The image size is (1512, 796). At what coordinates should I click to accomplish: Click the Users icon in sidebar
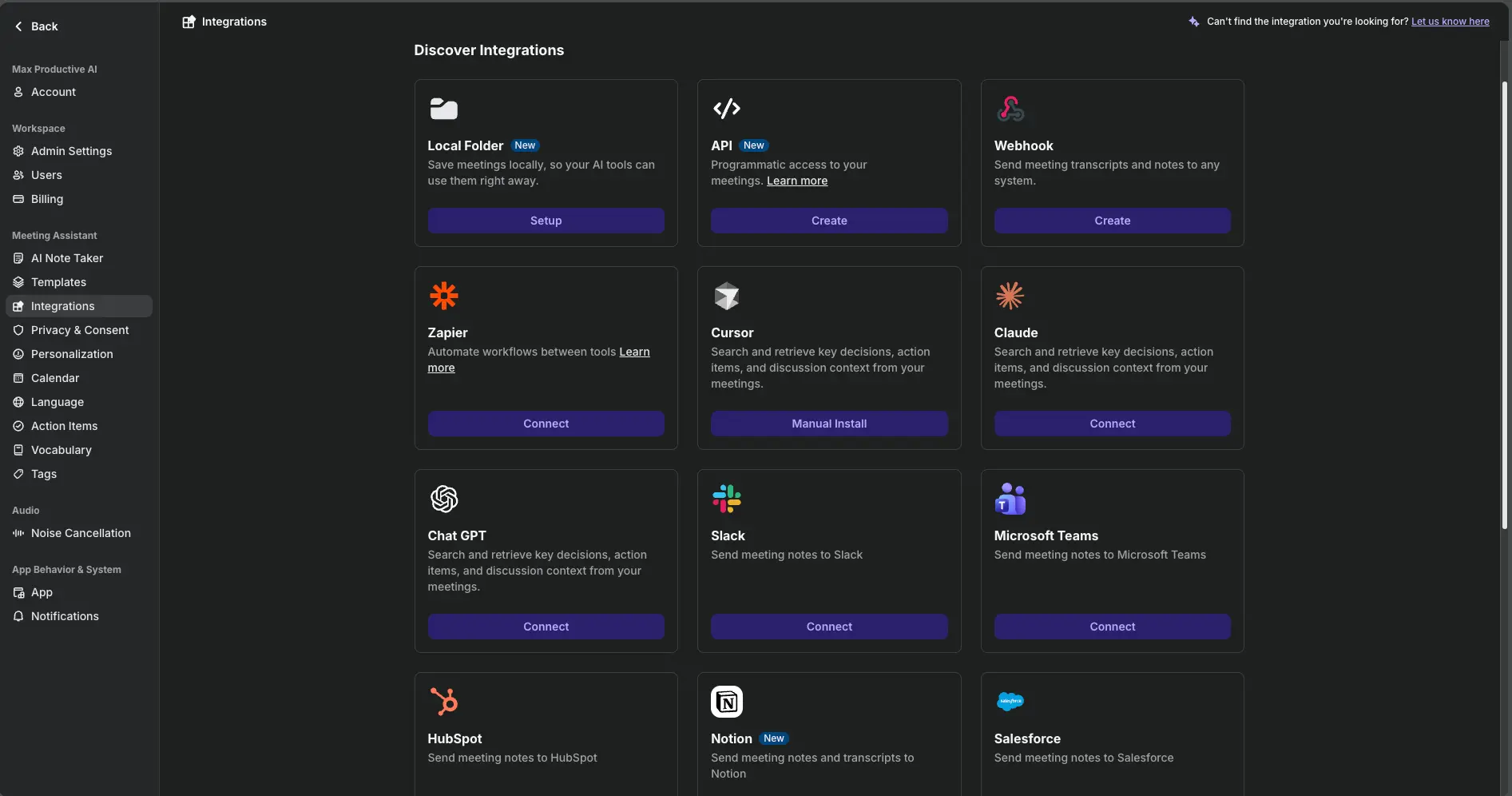pos(18,175)
